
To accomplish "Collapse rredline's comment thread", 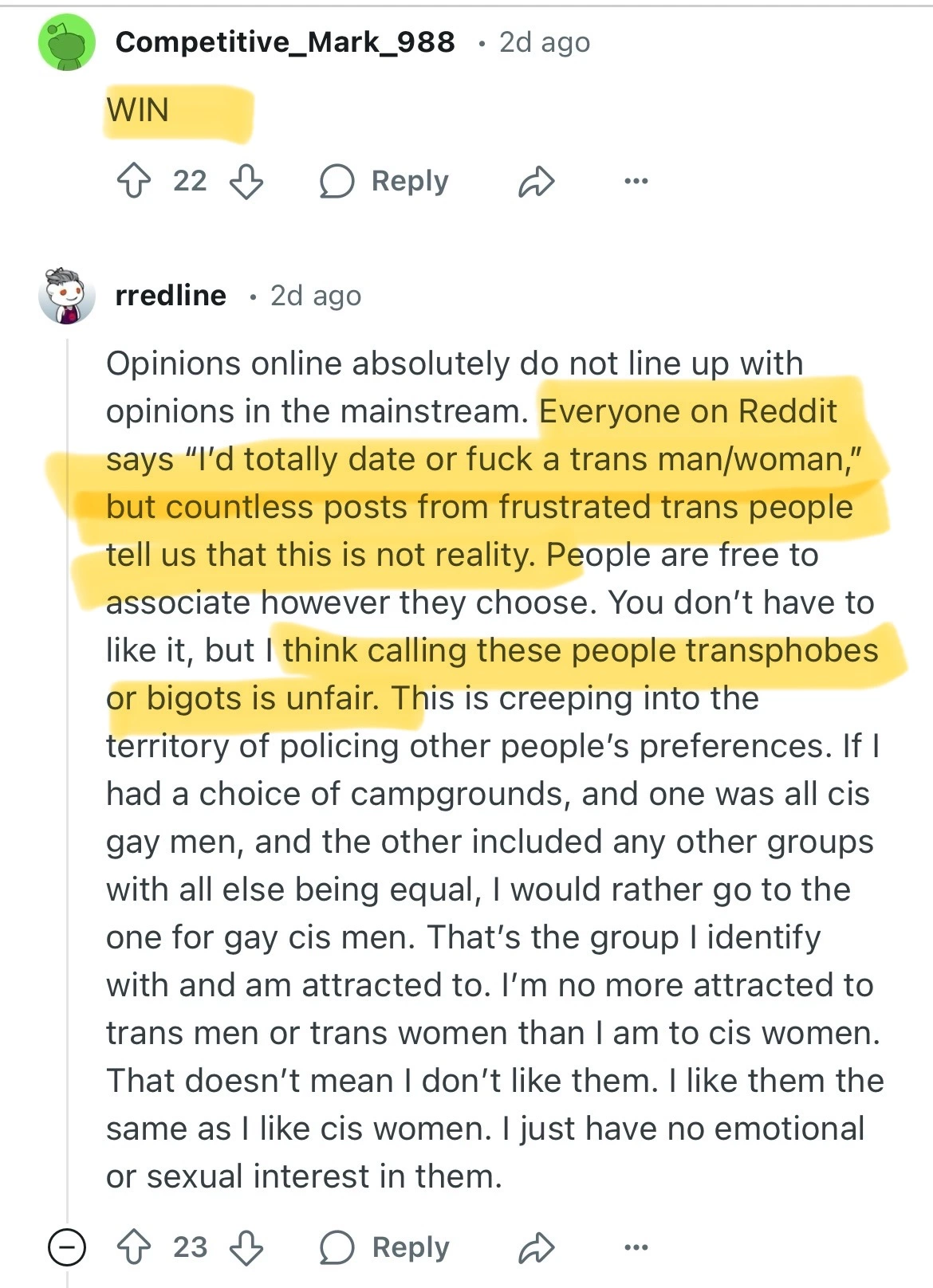I will tap(67, 1247).
